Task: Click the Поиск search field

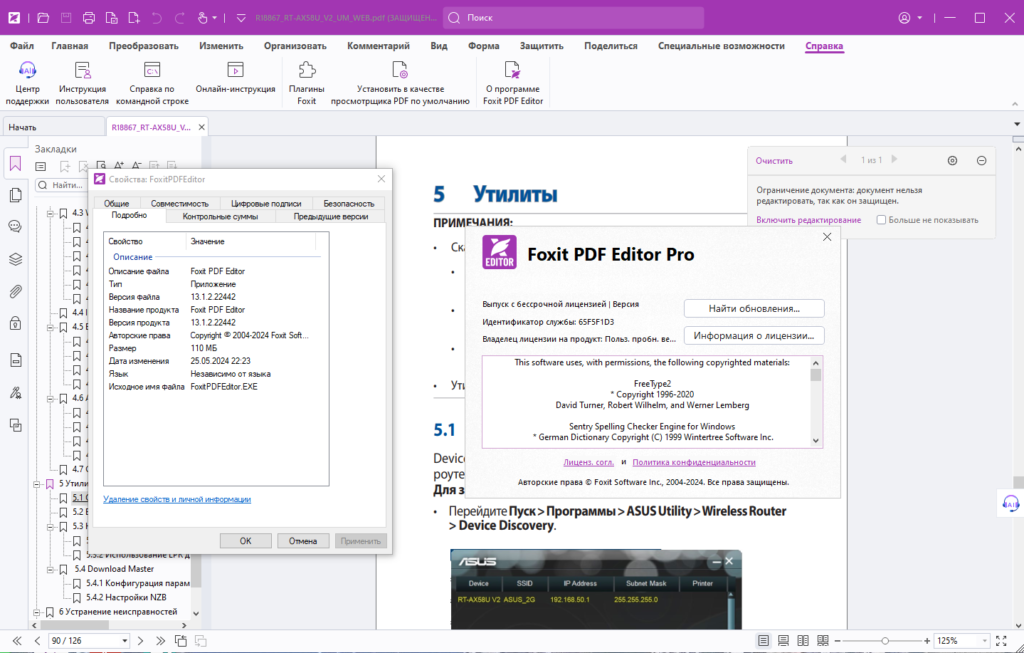Action: point(573,18)
